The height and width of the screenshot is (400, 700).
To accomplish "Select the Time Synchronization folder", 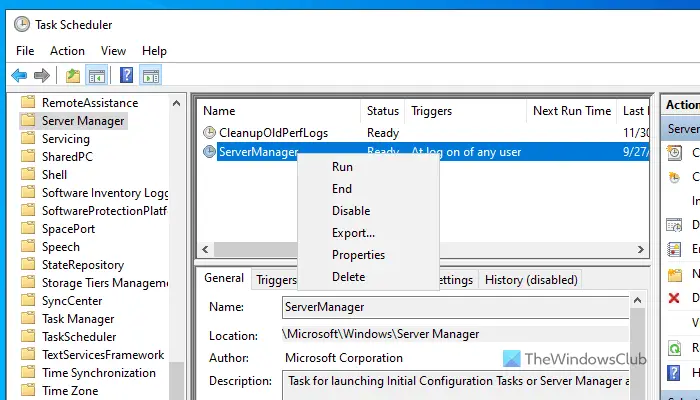I will pyautogui.click(x=99, y=372).
